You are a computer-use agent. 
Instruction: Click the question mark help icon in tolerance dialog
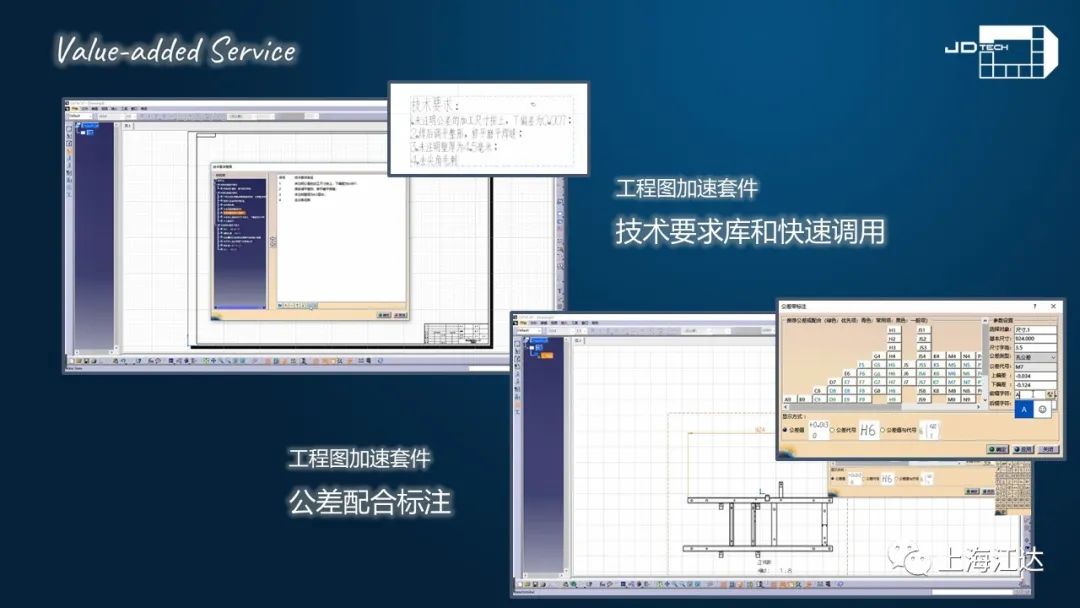(x=1035, y=306)
